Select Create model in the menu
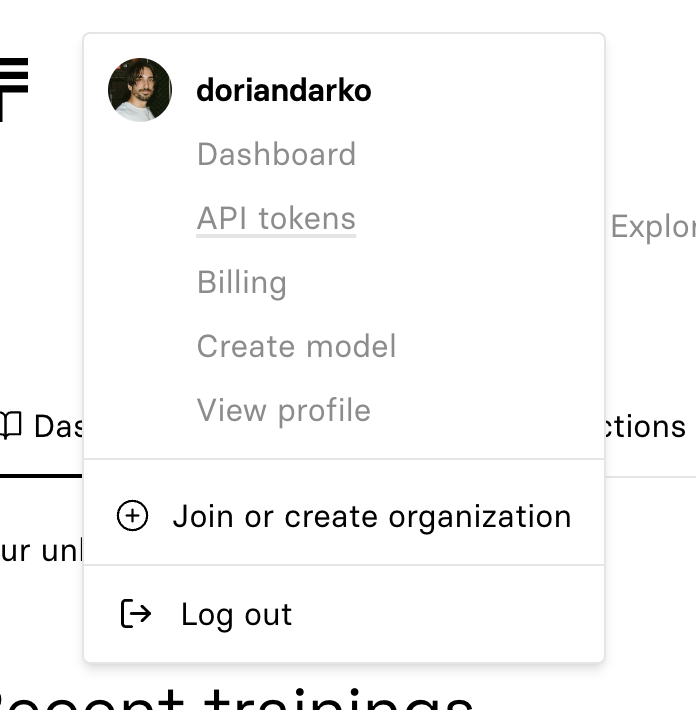This screenshot has height=710, width=696. point(296,346)
